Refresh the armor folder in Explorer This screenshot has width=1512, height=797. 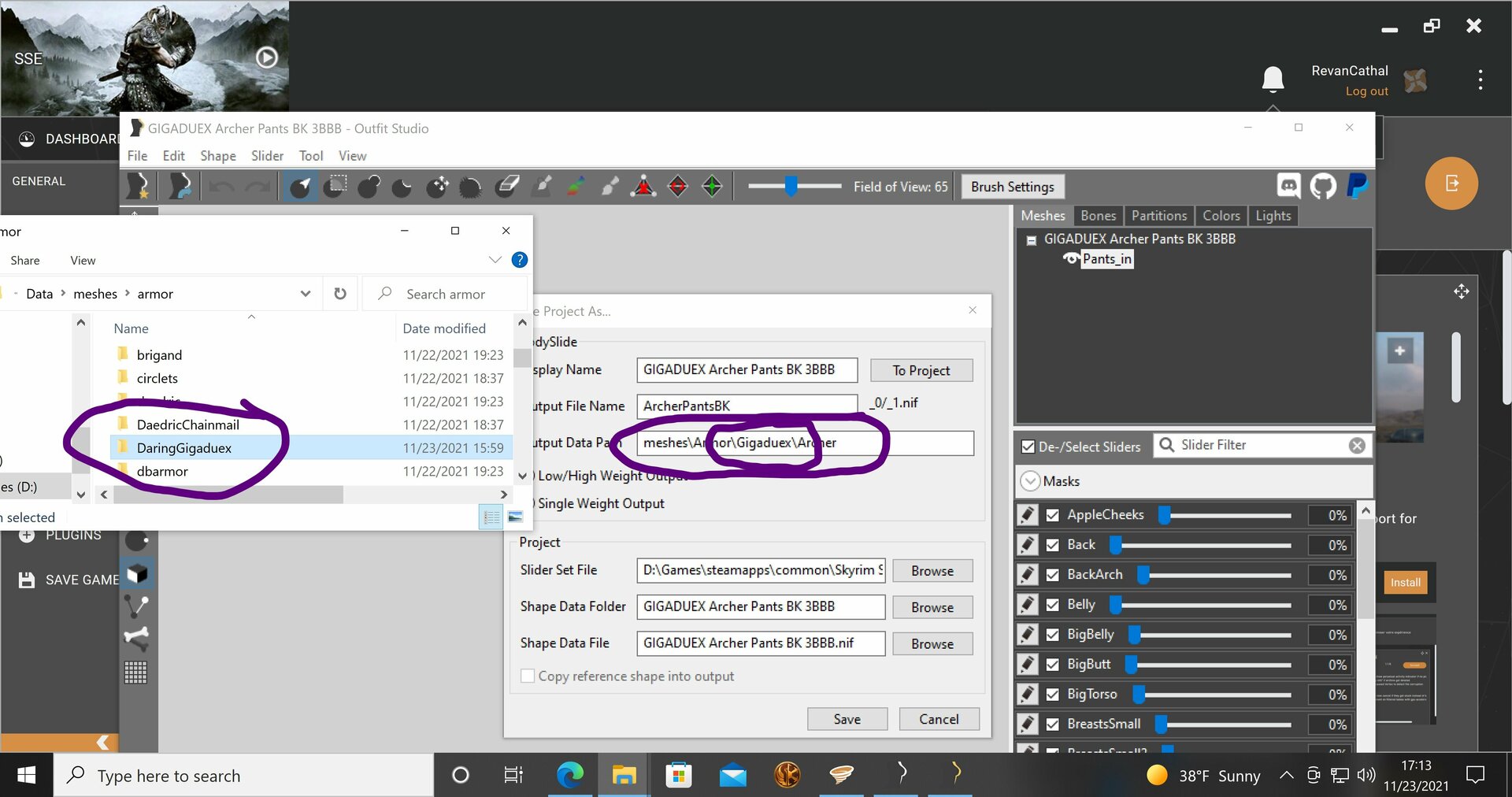click(340, 294)
